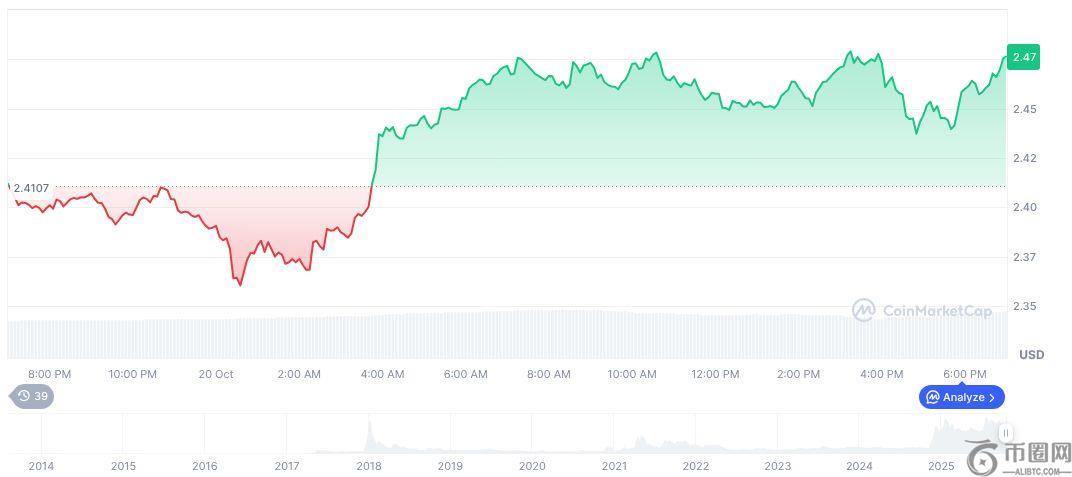Screen dimensions: 1072x477
Task: Select 2018 on the year navigator
Action: [368, 466]
